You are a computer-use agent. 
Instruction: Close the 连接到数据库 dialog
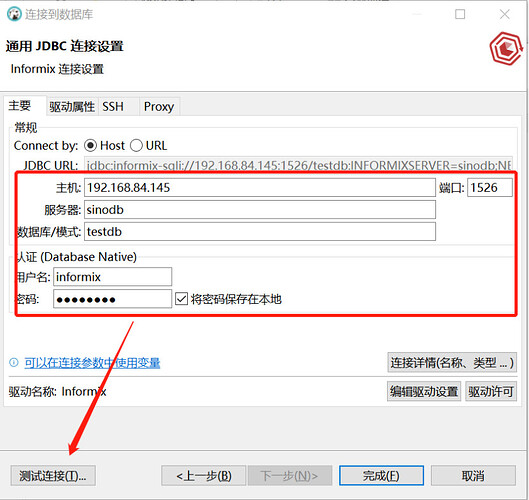505,14
